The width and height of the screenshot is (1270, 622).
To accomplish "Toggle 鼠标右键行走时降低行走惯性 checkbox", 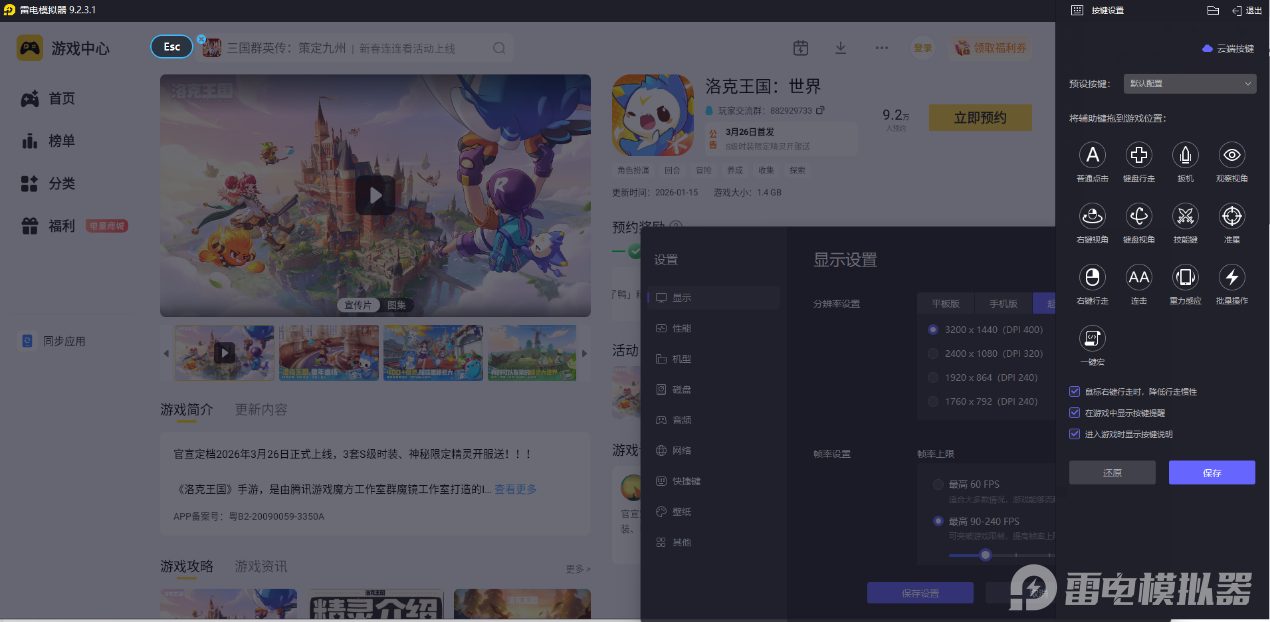I will pos(1074,391).
